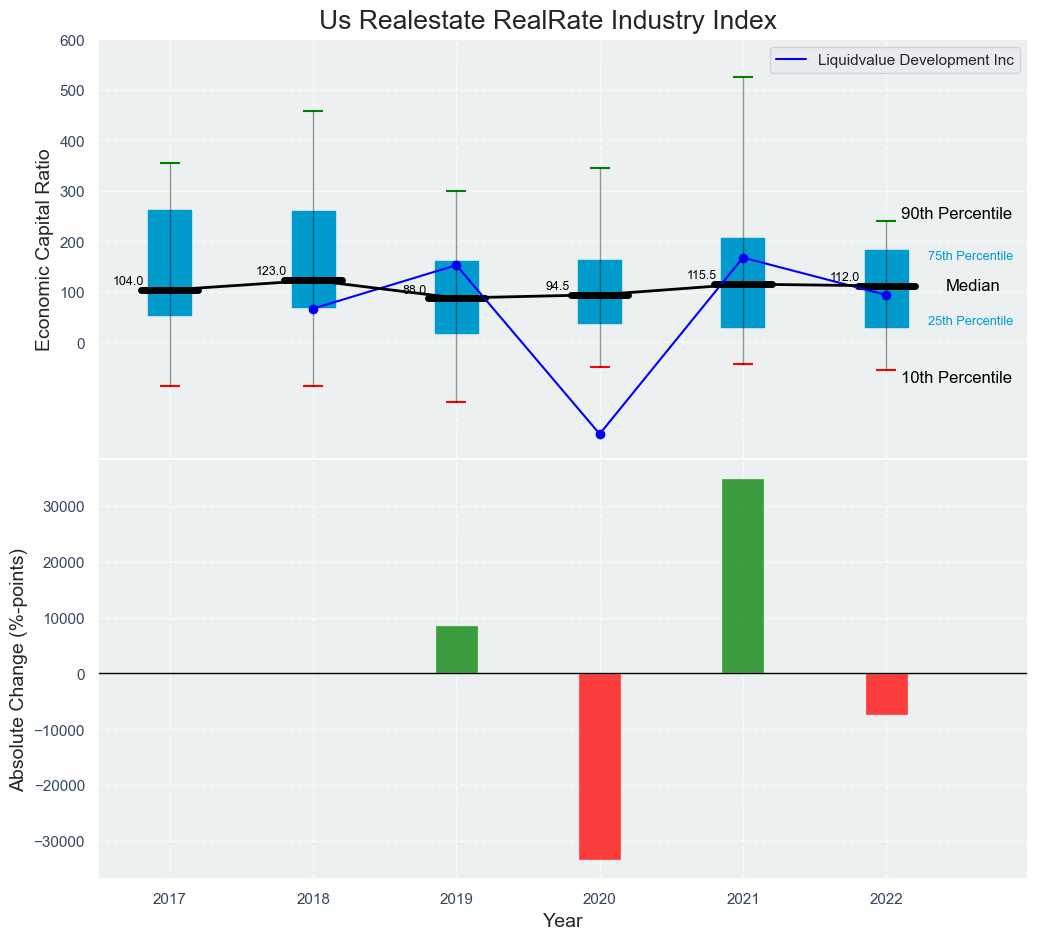The height and width of the screenshot is (940, 1038).
Task: Click the blue line sample in the legend
Action: point(793,60)
